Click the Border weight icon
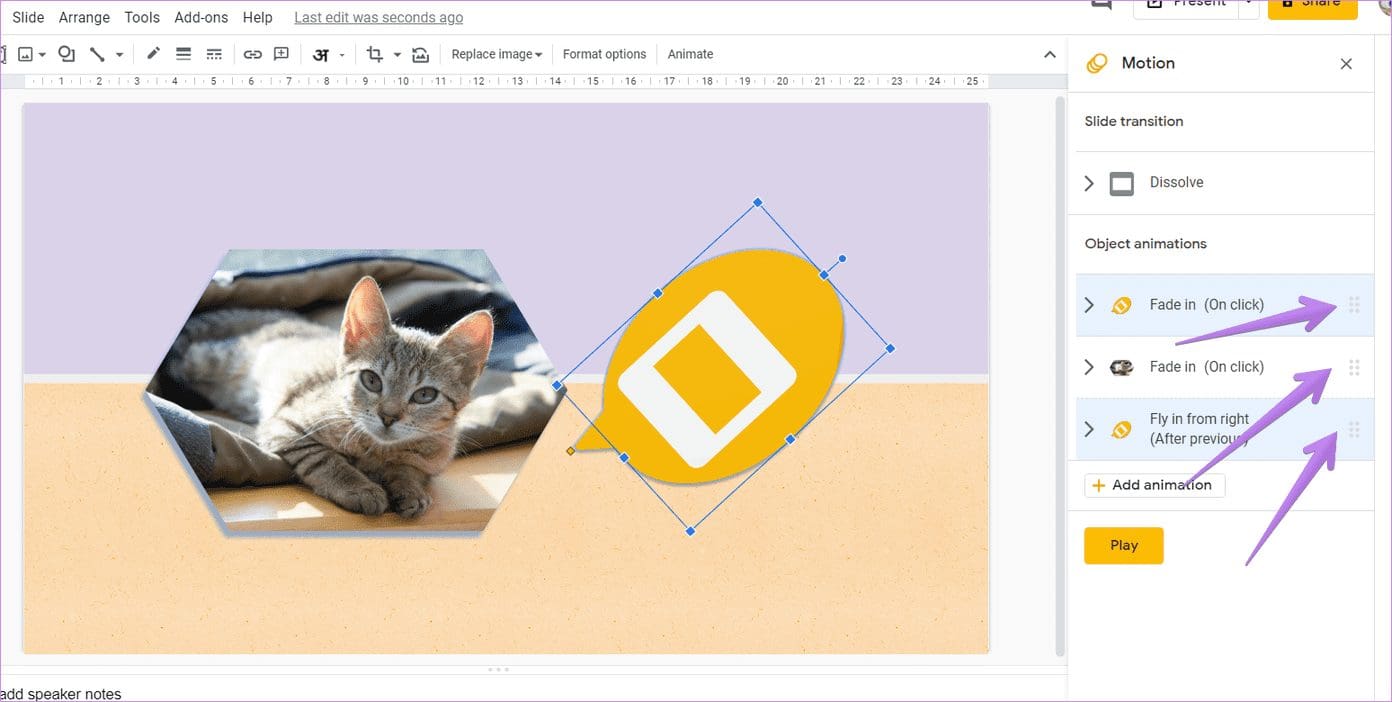 pyautogui.click(x=183, y=54)
